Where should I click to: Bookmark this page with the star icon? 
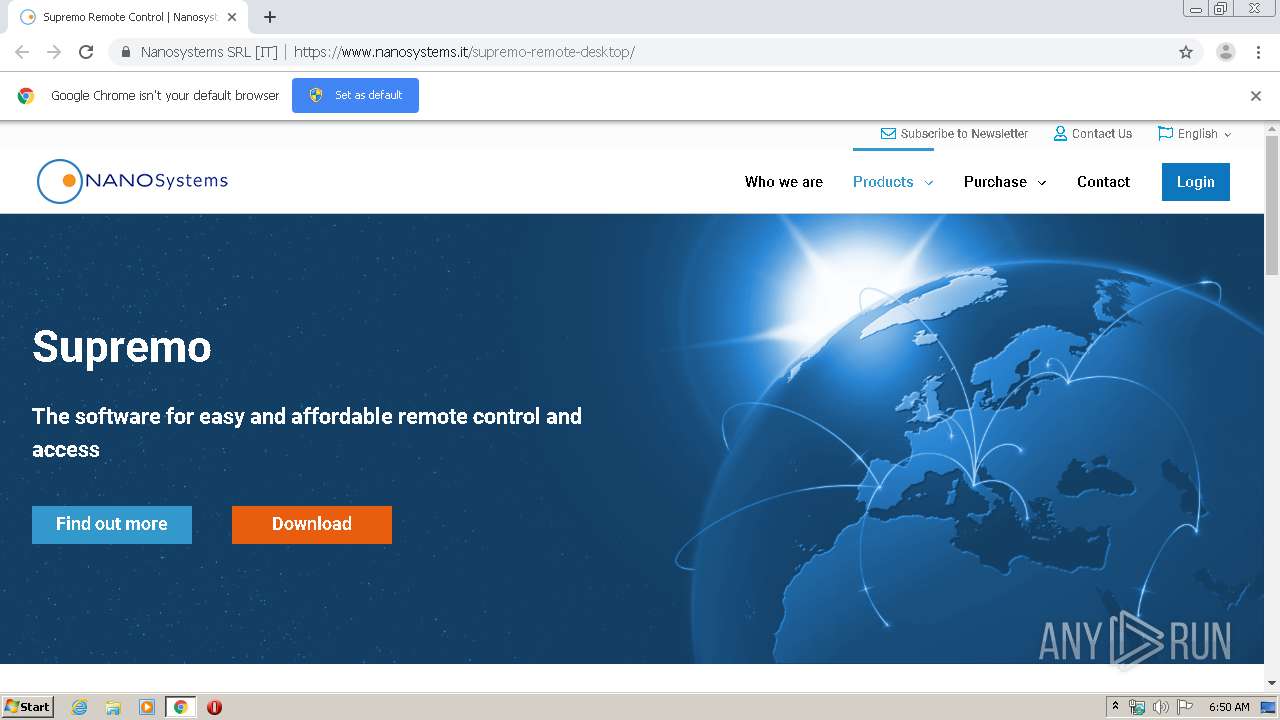coord(1186,52)
